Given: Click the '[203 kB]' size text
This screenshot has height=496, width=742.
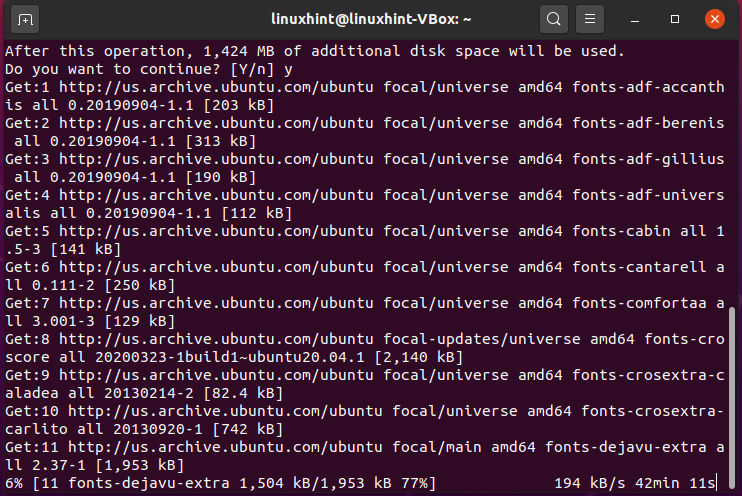Looking at the screenshot, I should (238, 105).
